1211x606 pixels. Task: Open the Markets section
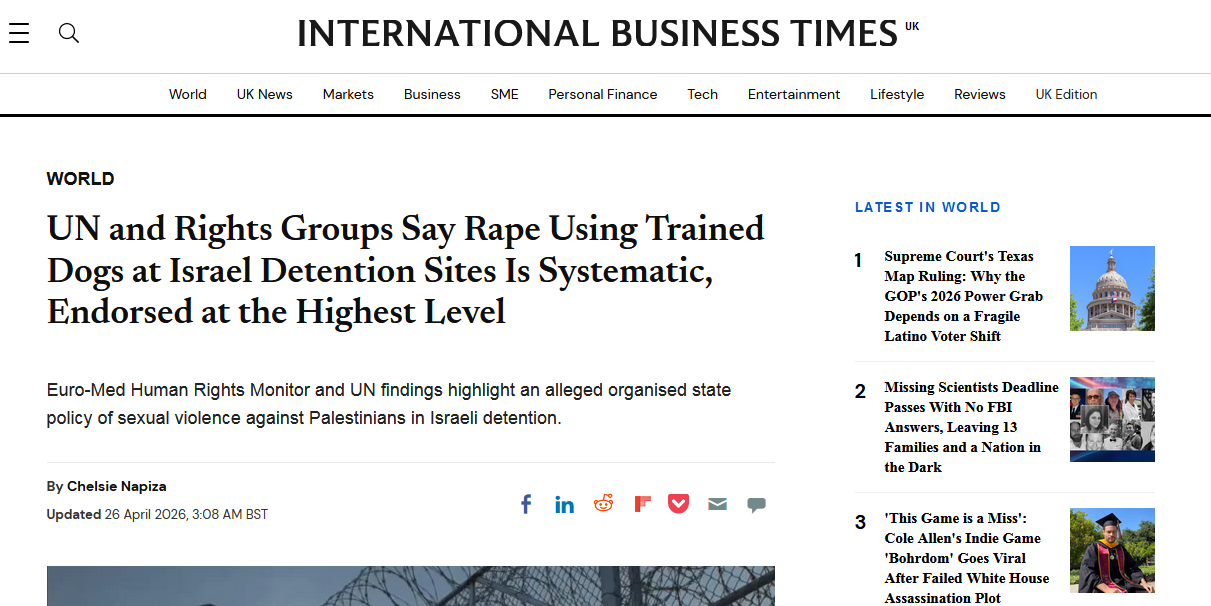point(348,94)
